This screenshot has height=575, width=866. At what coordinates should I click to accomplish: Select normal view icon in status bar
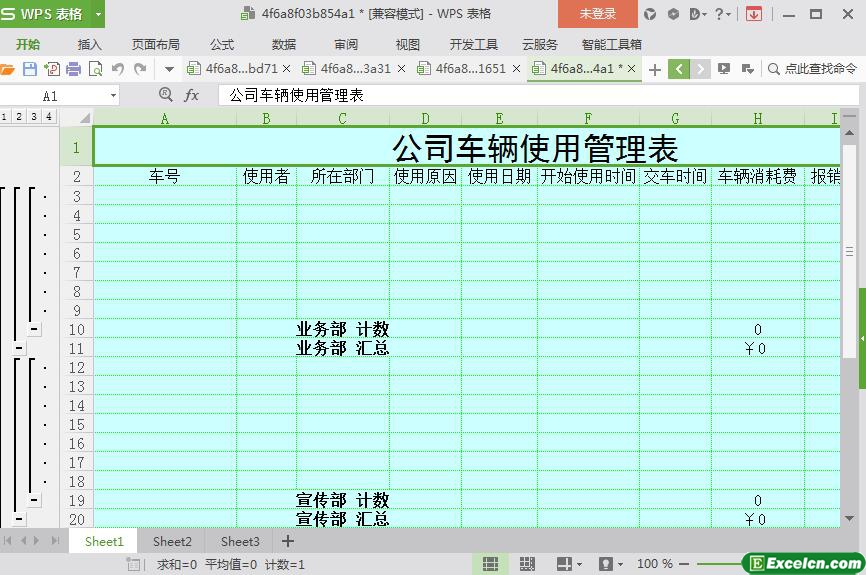tap(490, 564)
